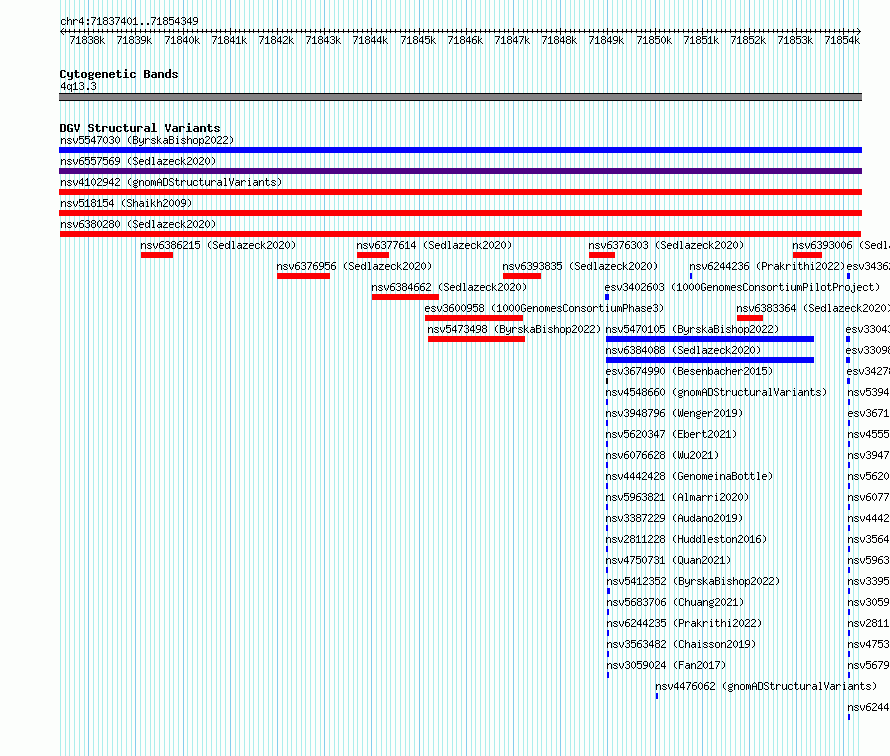This screenshot has width=890, height=756.
Task: Click red bar under nsv6393835
Action: [x=522, y=276]
